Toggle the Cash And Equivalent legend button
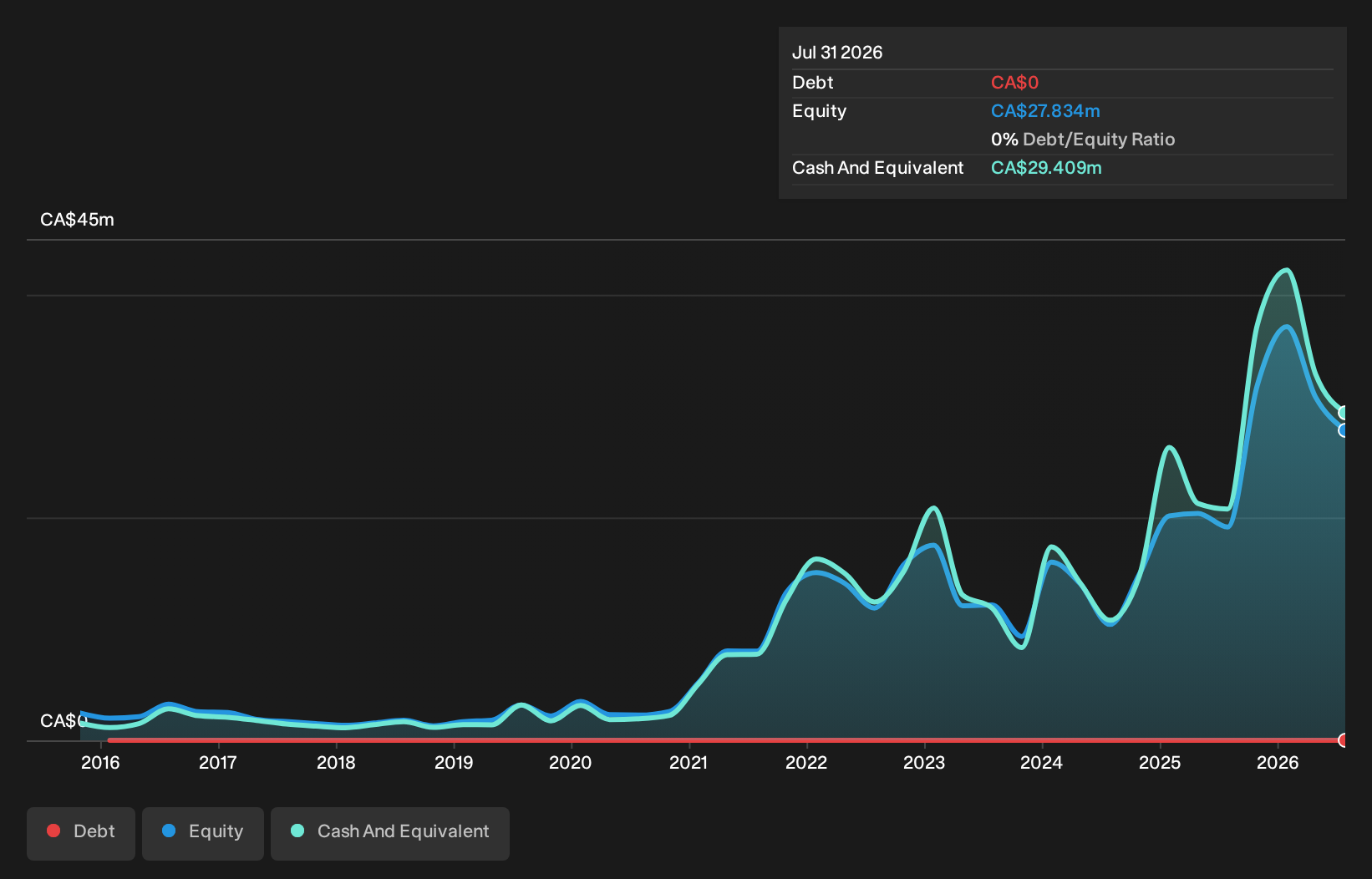Viewport: 1372px width, 879px height. (390, 833)
